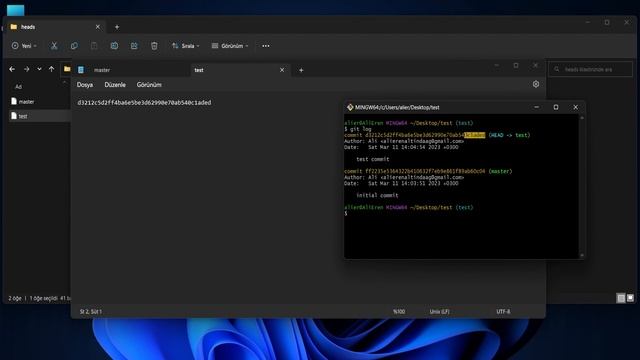Switch Explorer to large icons view icon
The height and width of the screenshot is (360, 640).
[630, 298]
